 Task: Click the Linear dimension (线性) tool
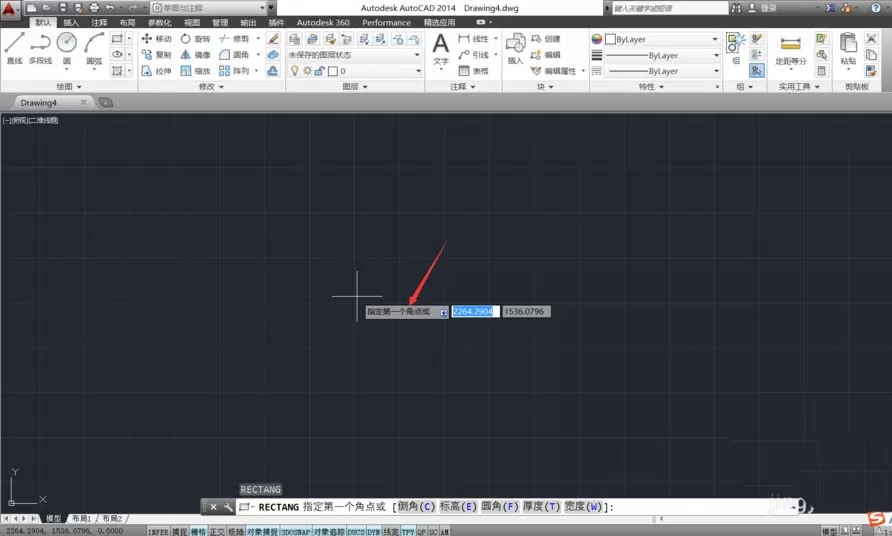(473, 39)
